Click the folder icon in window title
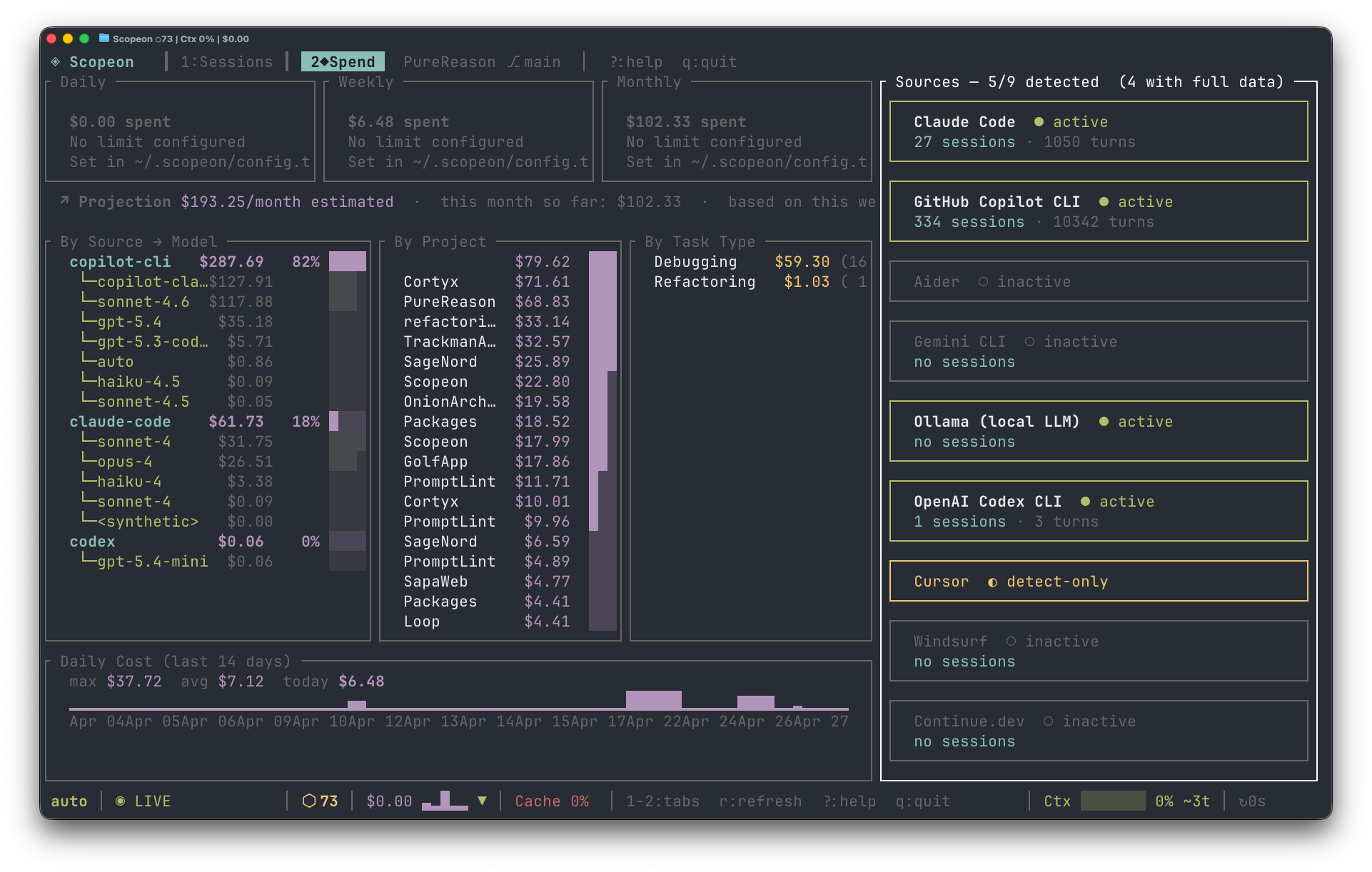The image size is (1372, 872). point(104,39)
